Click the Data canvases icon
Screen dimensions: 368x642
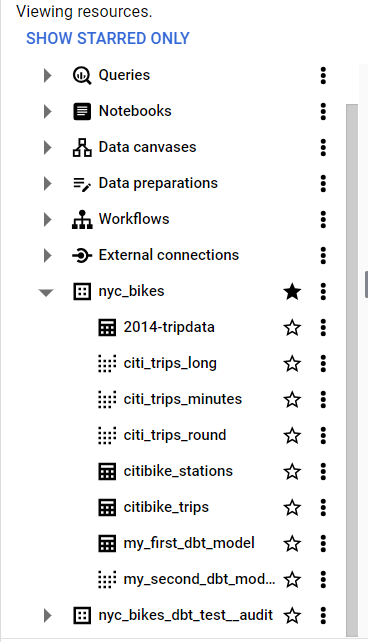tap(82, 147)
